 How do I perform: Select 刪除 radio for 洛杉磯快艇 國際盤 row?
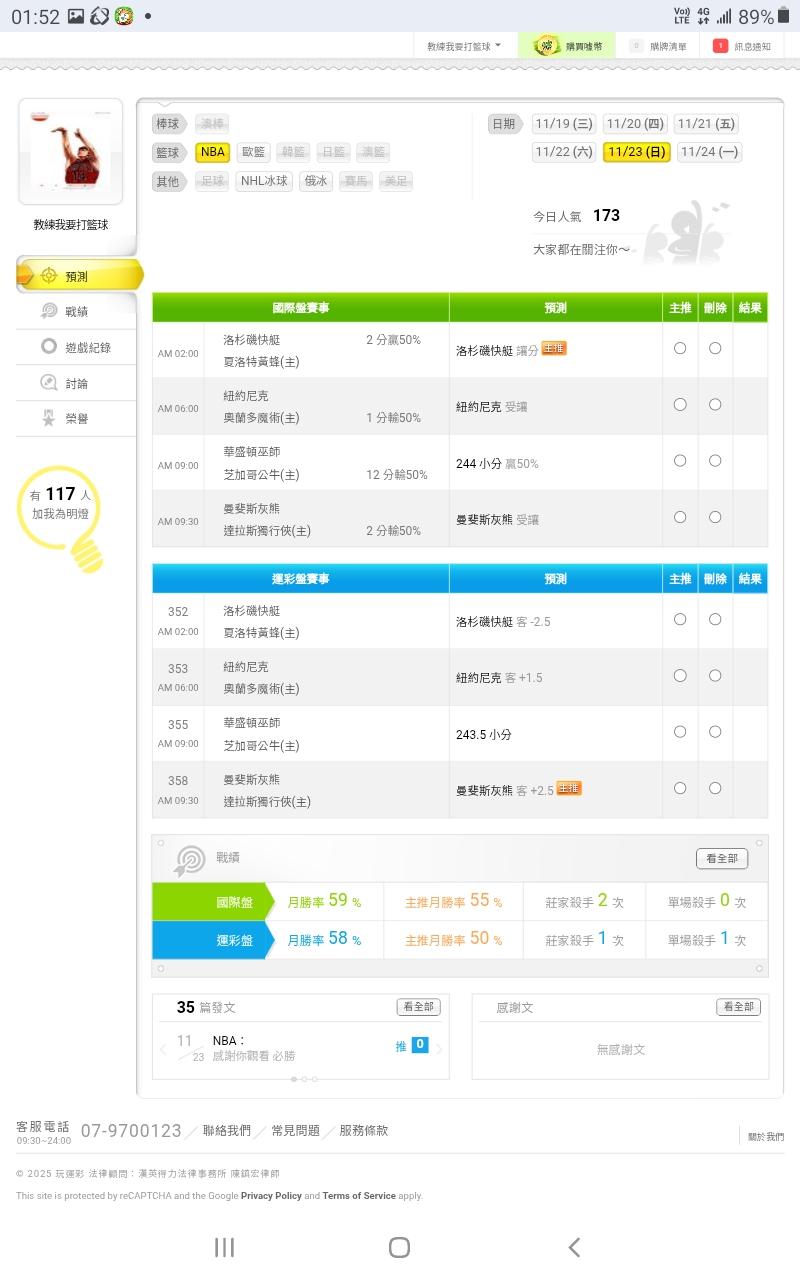click(x=715, y=348)
